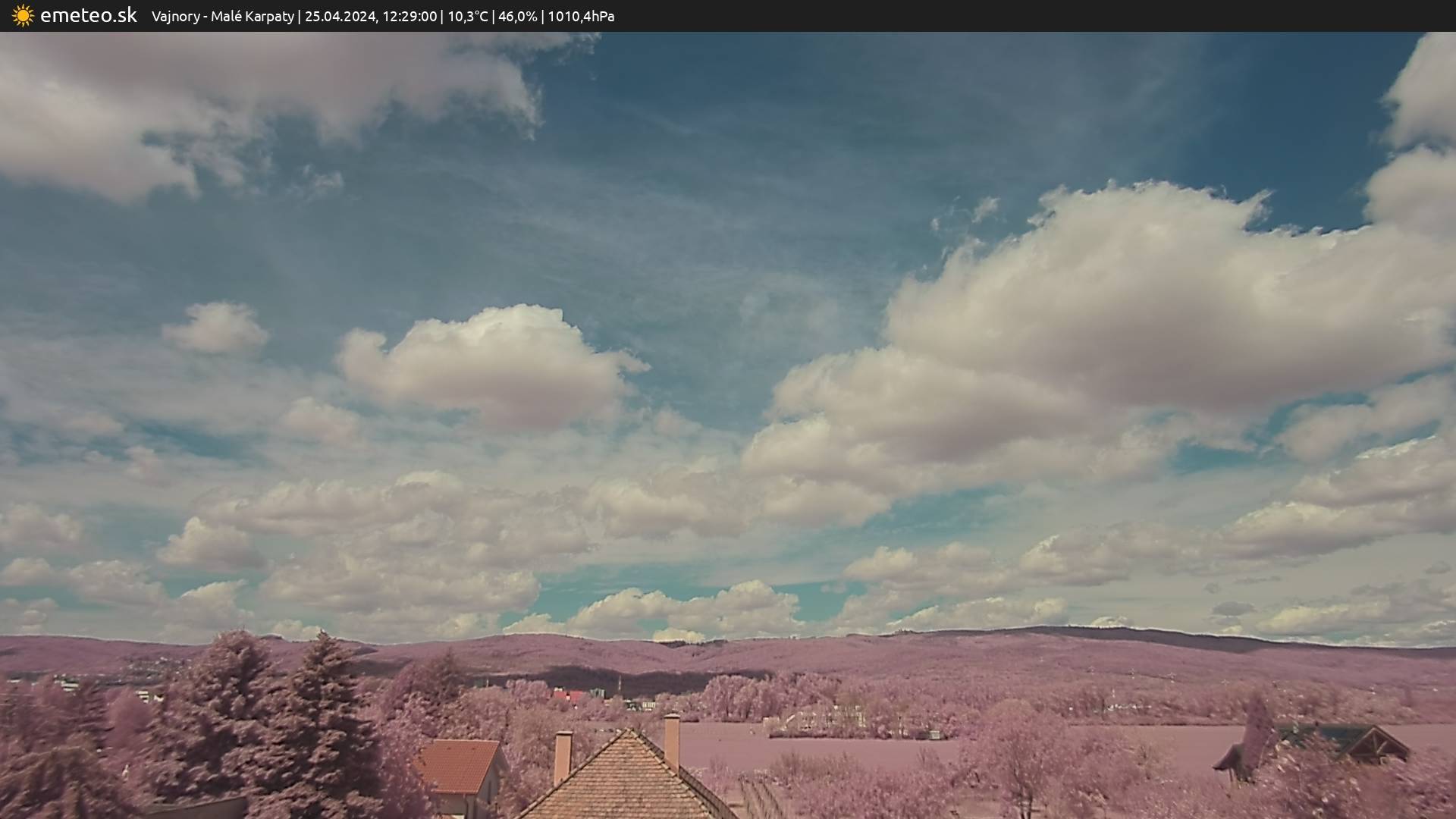Click the small red-orange roof on left
The image size is (1456, 819).
click(457, 766)
